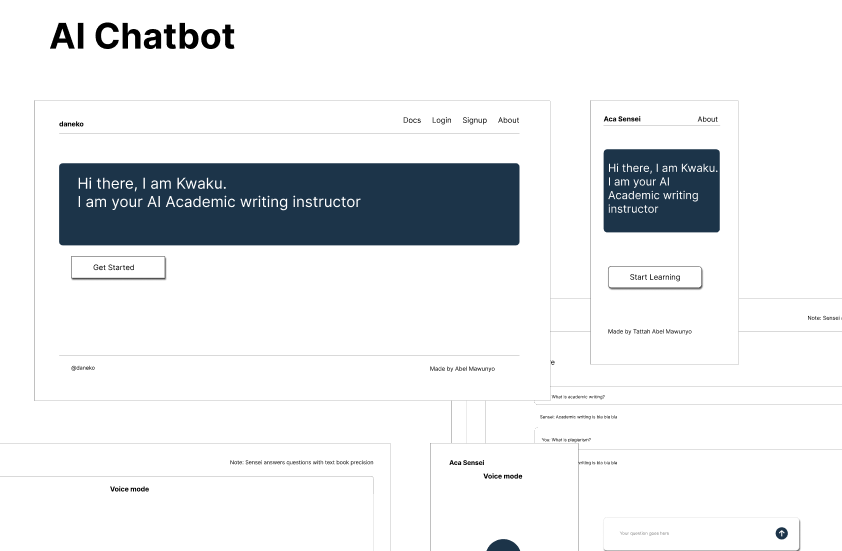Click 'Made by Tattah Abel Mawunyo' text
Screen dimensions: 842x551
(650, 332)
